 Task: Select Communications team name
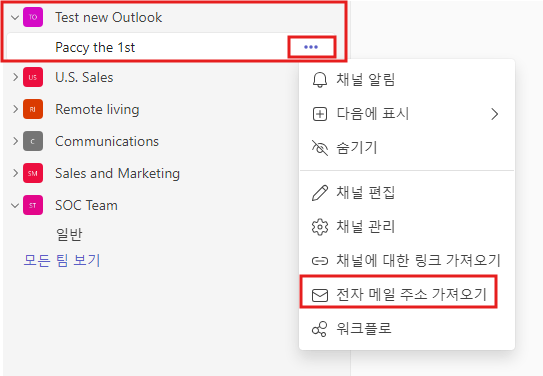[x=107, y=141]
